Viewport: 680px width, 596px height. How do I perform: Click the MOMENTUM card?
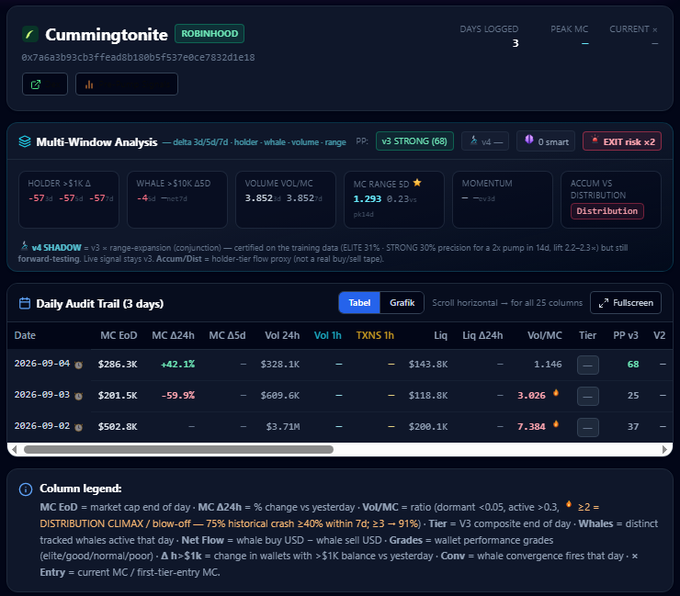[502, 200]
